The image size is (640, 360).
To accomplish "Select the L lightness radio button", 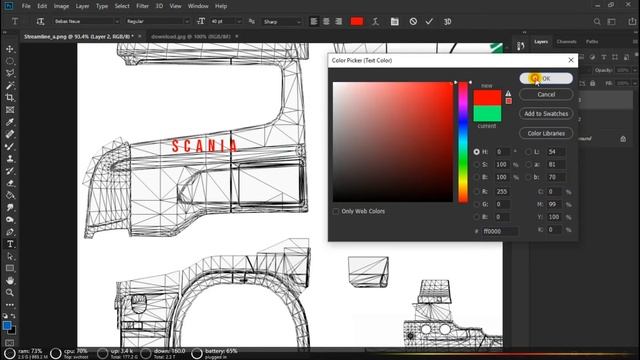I will [x=529, y=152].
